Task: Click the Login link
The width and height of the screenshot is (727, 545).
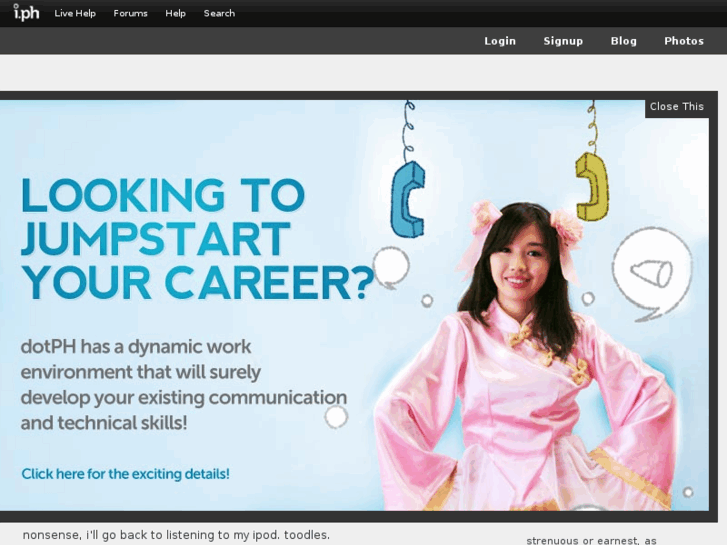Action: pos(500,41)
